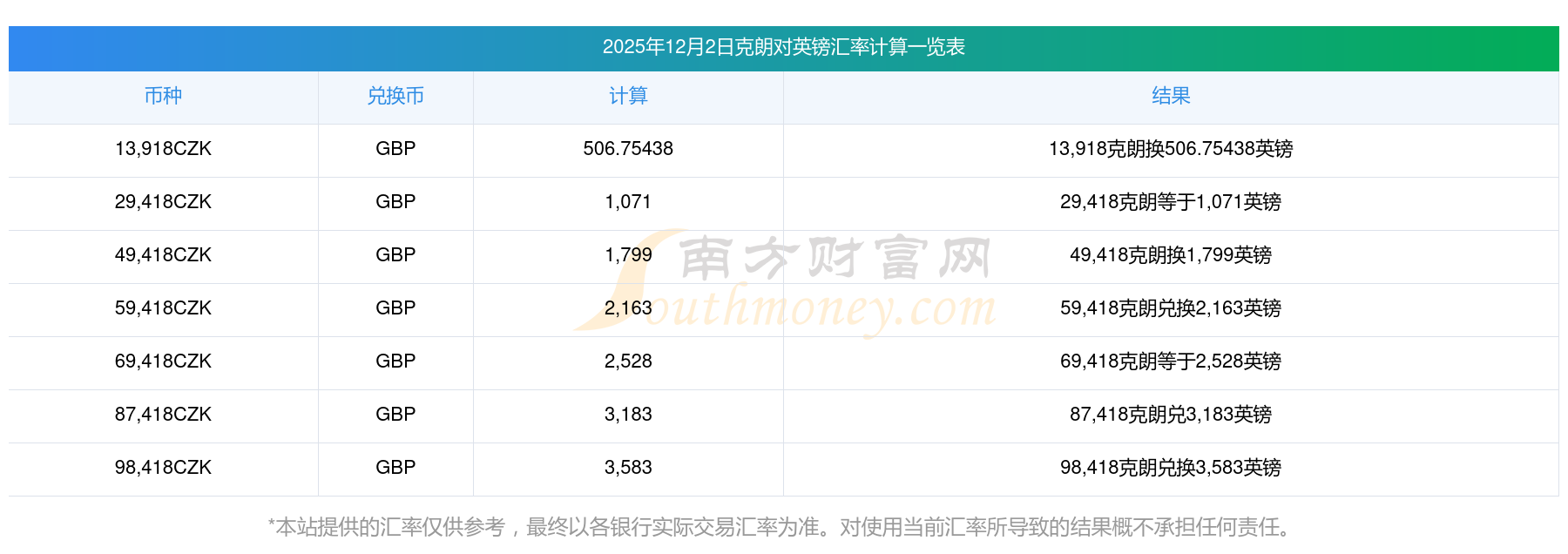
Task: Select the 兑换币 column header
Action: click(395, 96)
